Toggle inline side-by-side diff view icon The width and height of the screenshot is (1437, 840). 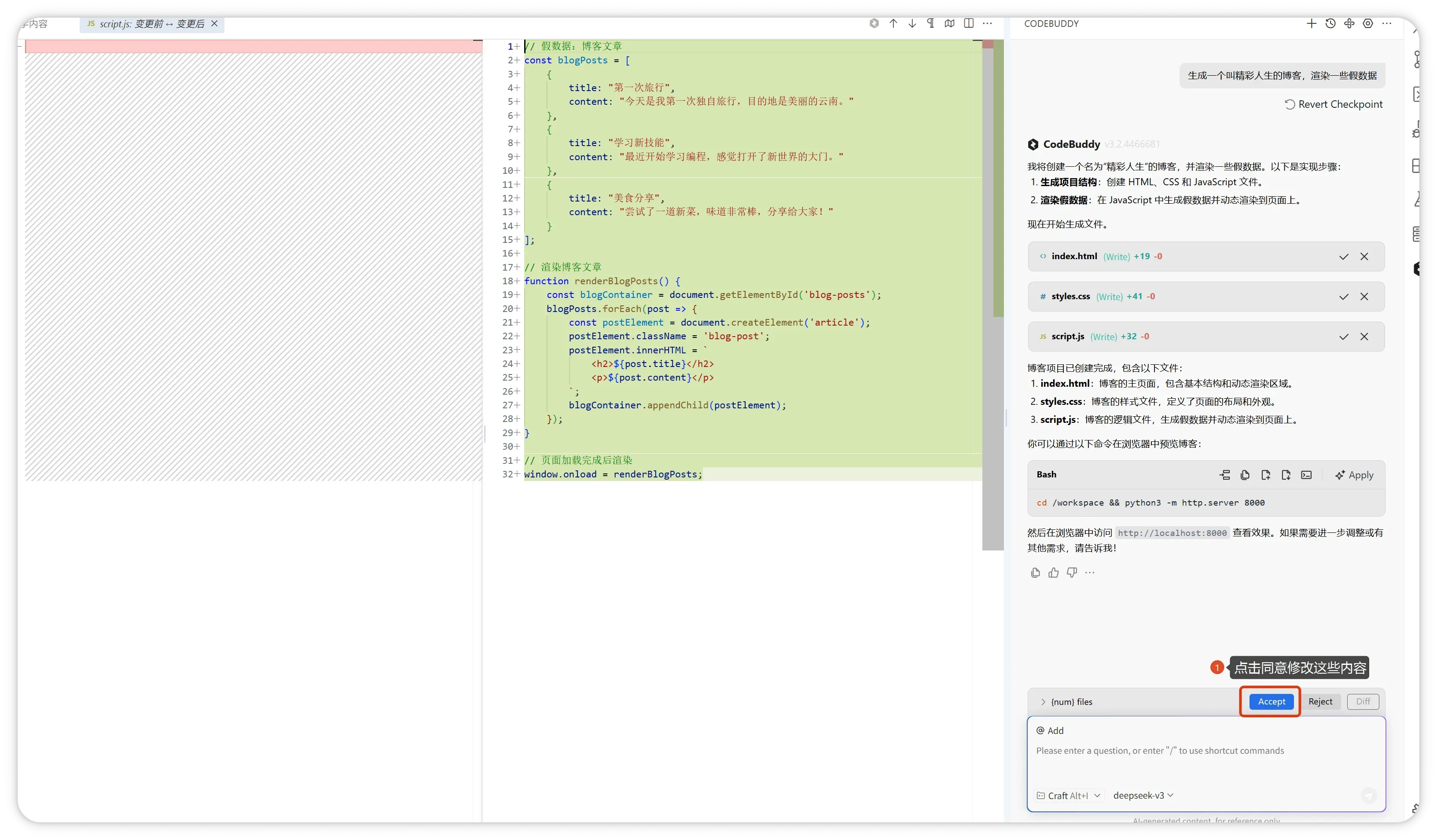click(968, 23)
